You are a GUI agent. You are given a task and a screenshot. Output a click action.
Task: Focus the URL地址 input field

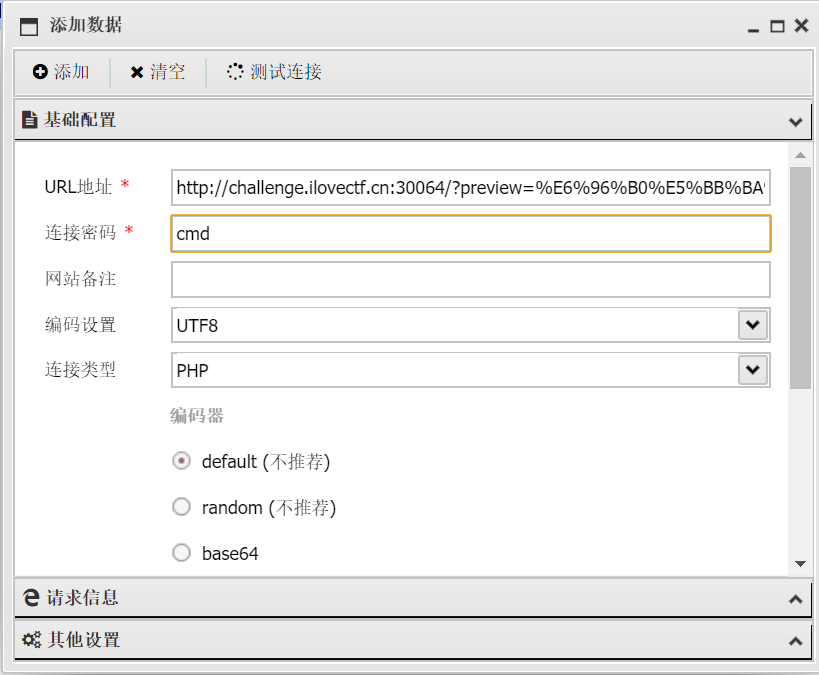(x=471, y=188)
